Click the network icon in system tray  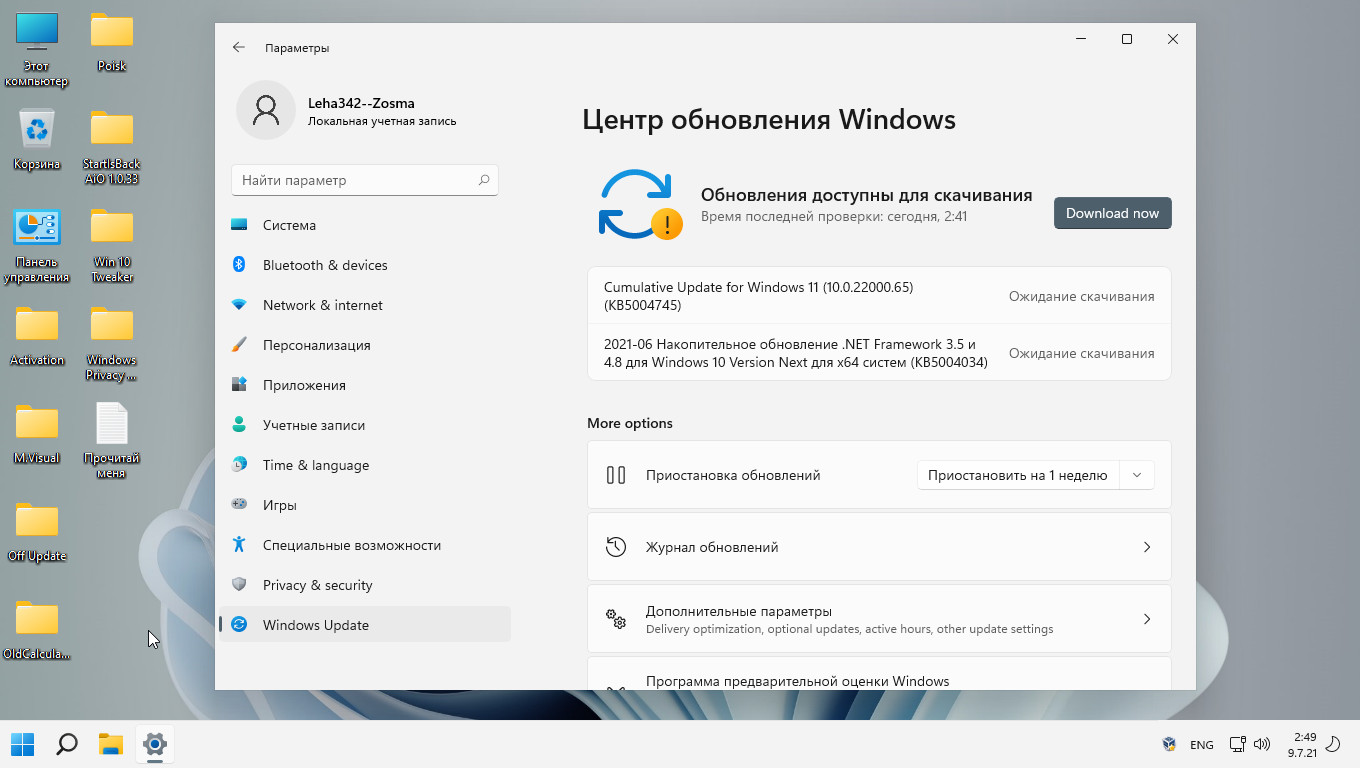click(x=1238, y=744)
